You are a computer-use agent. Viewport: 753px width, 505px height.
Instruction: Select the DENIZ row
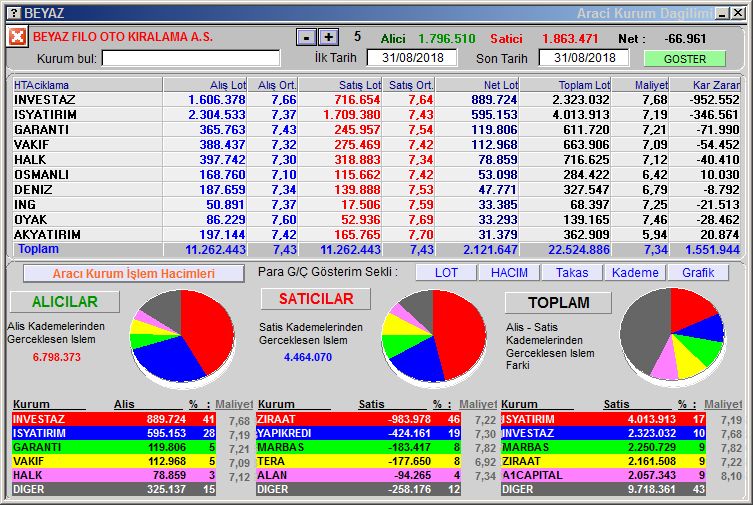376,190
